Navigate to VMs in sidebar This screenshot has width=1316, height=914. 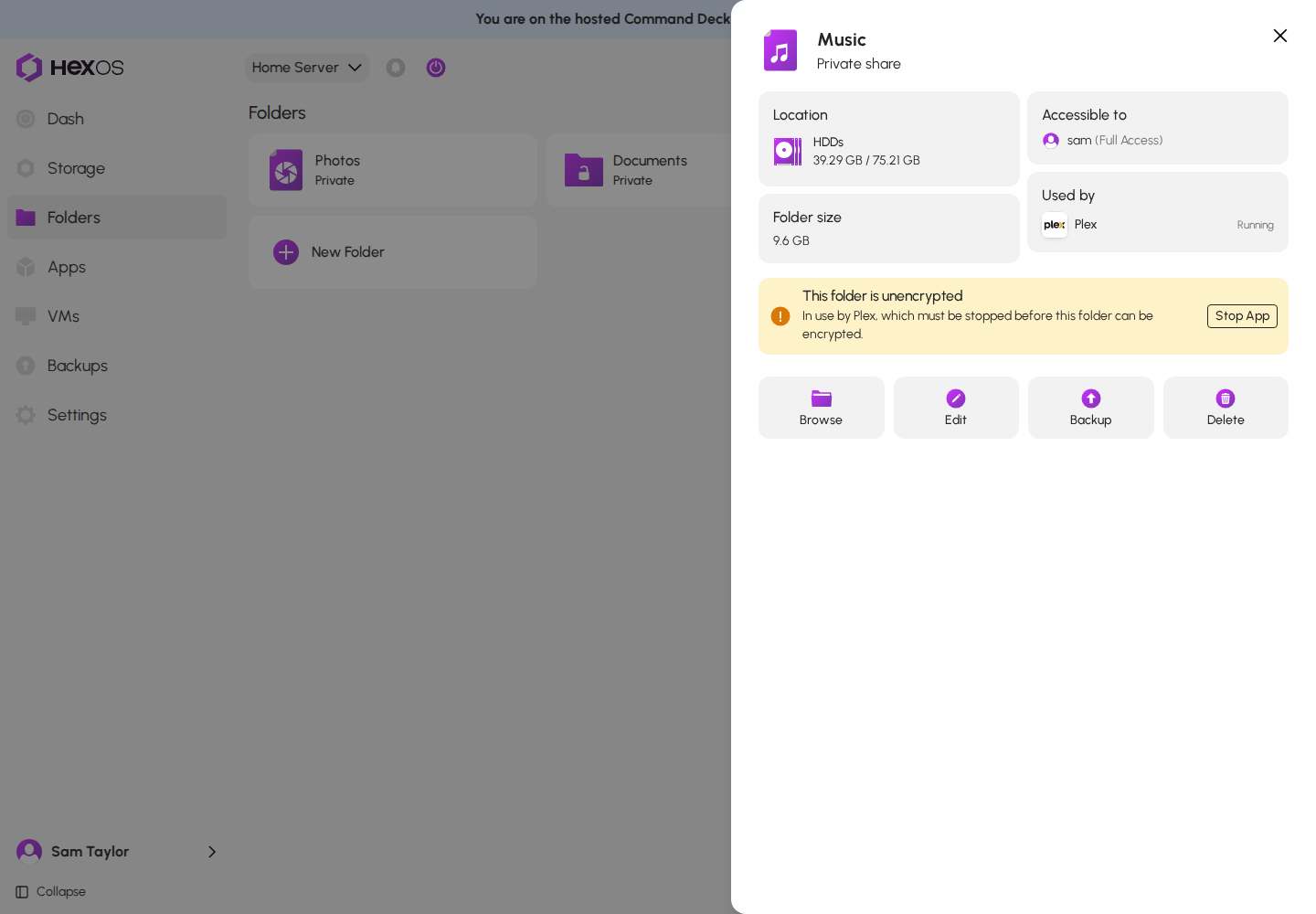click(x=117, y=316)
